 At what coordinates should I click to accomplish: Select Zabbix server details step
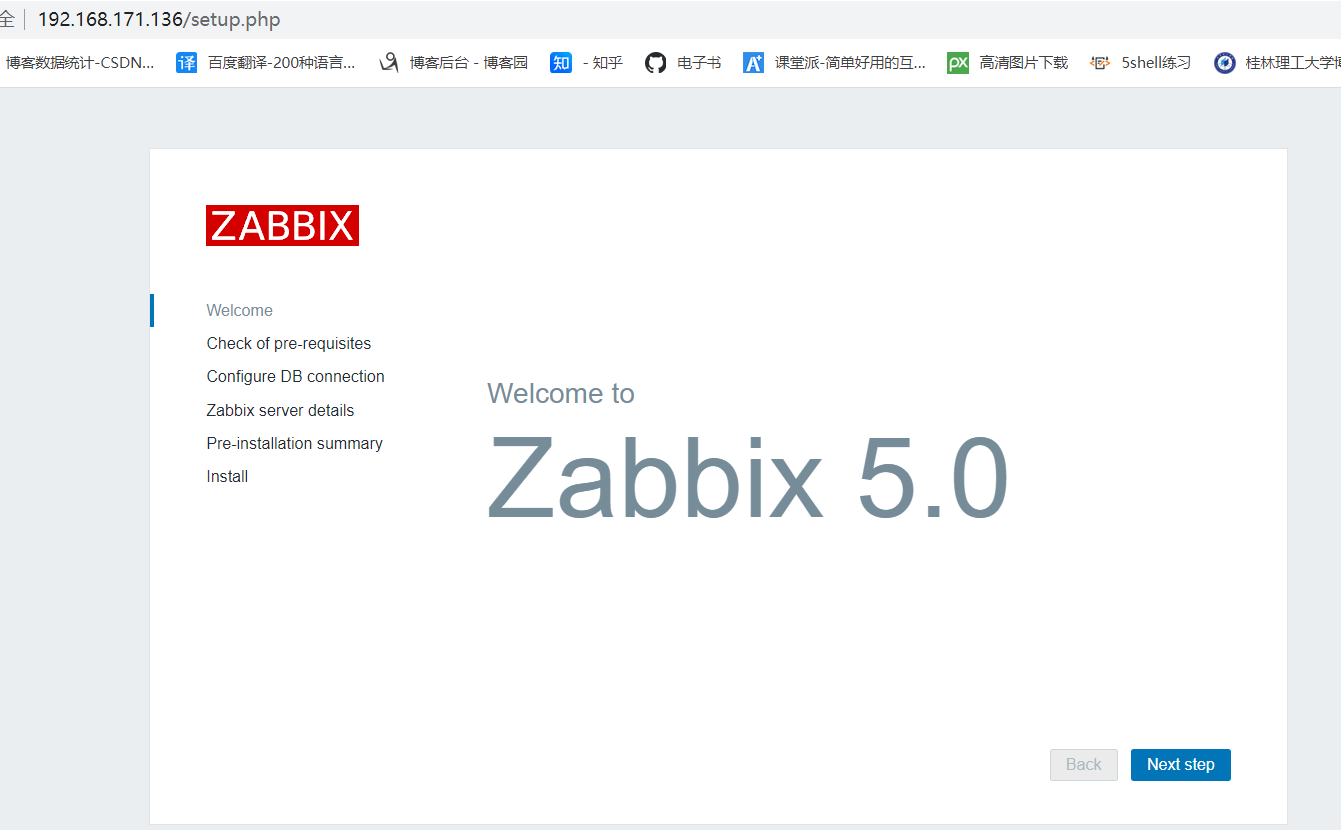coord(280,410)
